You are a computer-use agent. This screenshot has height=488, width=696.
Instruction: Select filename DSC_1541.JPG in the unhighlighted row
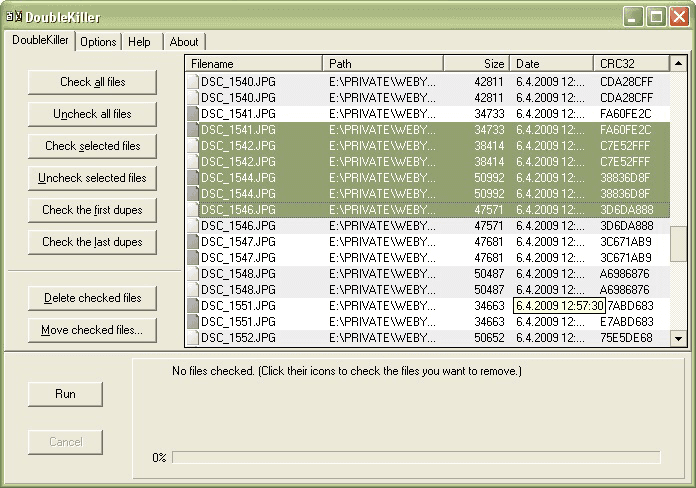pyautogui.click(x=238, y=114)
